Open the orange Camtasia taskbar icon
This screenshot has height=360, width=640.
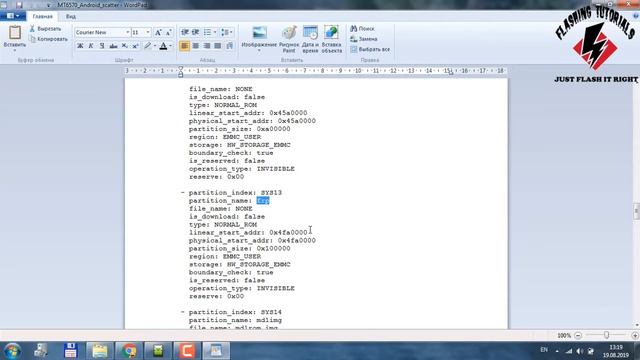point(187,351)
